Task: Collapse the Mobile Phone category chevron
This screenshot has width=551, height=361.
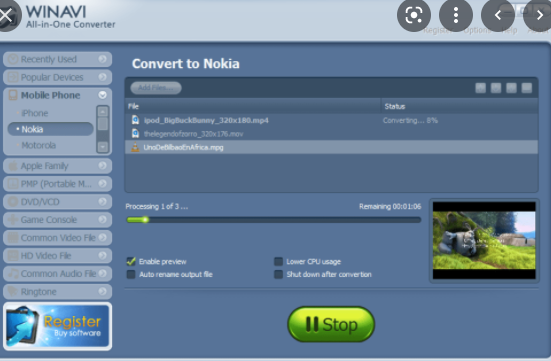Action: coord(103,95)
